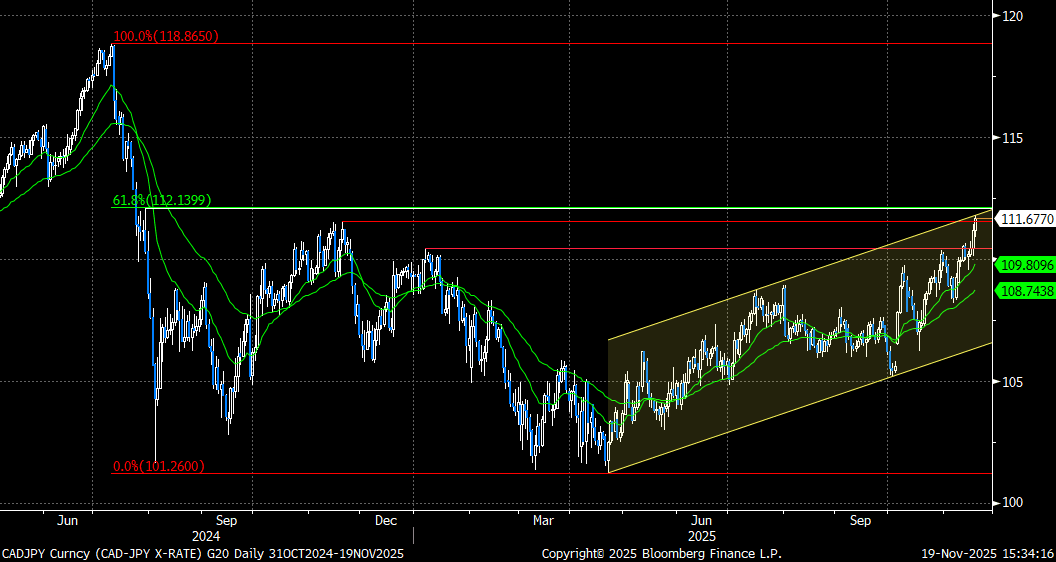The image size is (1056, 562).
Task: Click the 115 price axis label
Action: click(x=1011, y=138)
